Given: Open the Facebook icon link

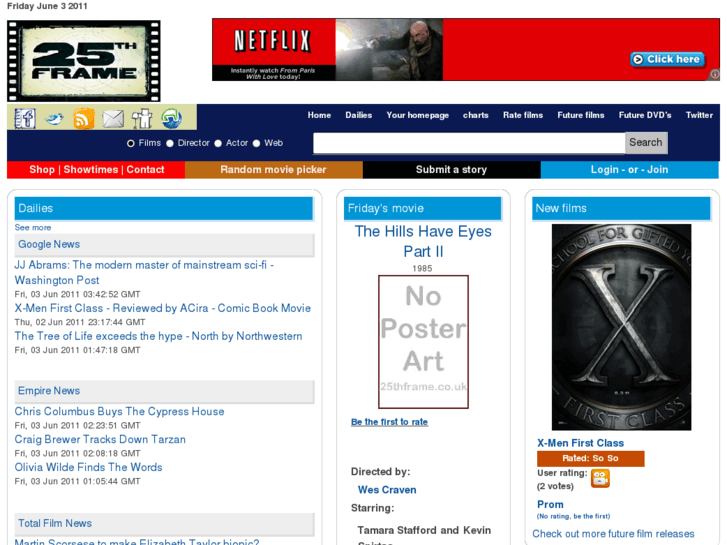Looking at the screenshot, I should (25, 118).
